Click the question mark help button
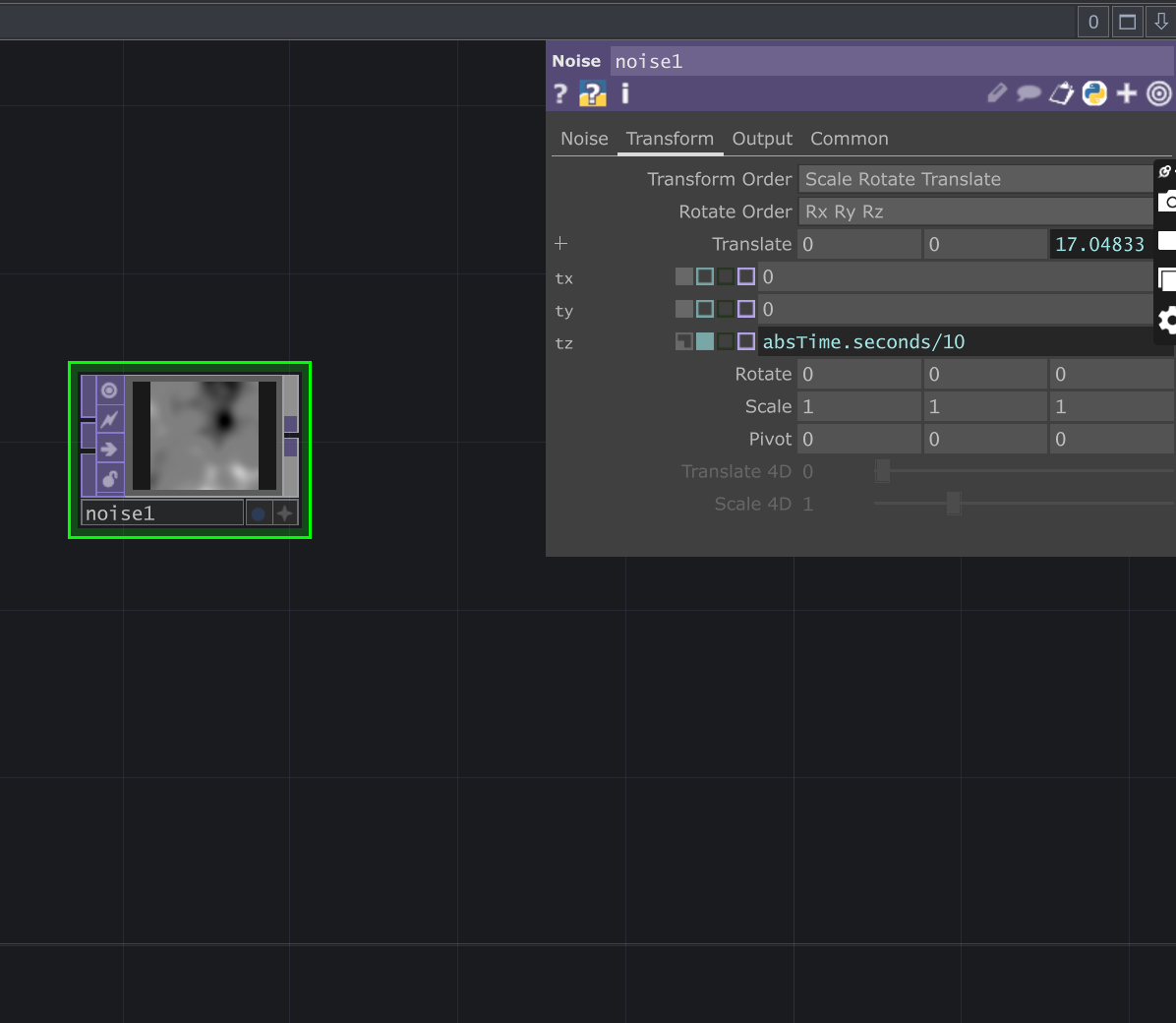 click(559, 93)
